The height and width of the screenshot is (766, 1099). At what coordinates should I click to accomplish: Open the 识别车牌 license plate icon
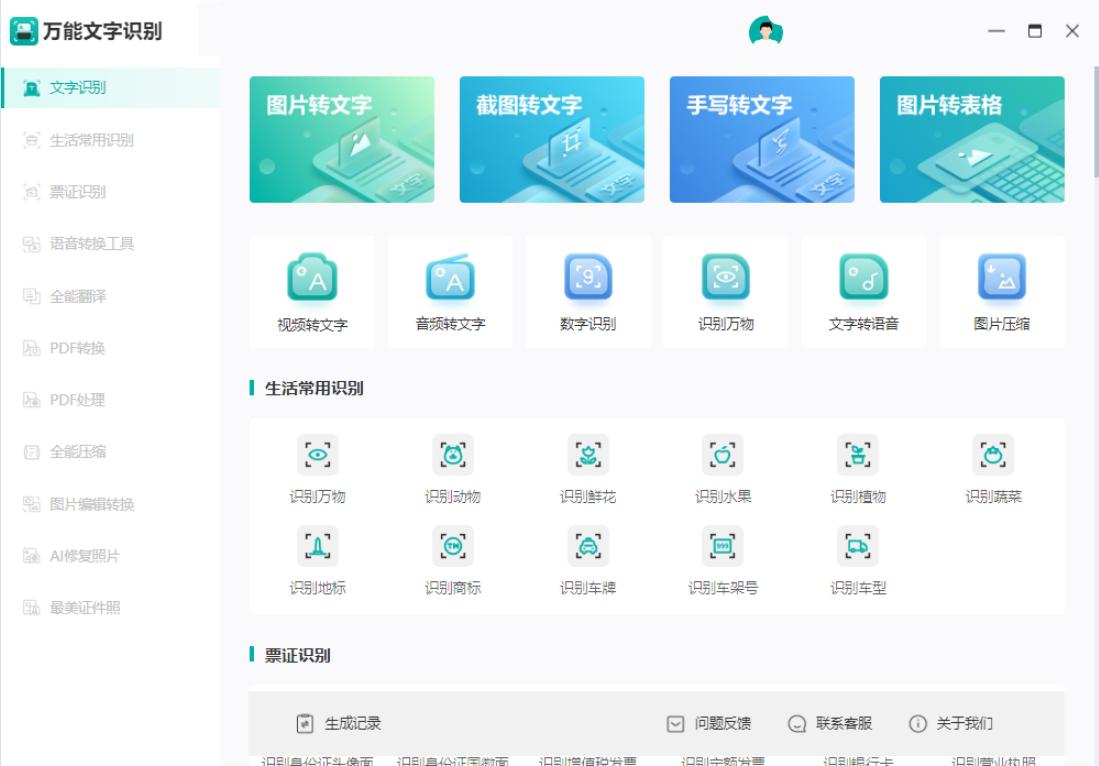click(x=588, y=543)
